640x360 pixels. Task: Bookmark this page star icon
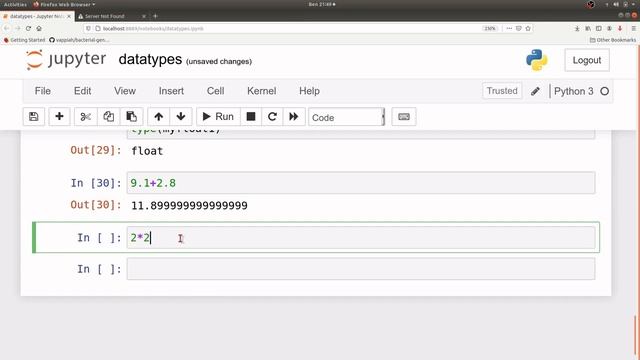tap(528, 29)
